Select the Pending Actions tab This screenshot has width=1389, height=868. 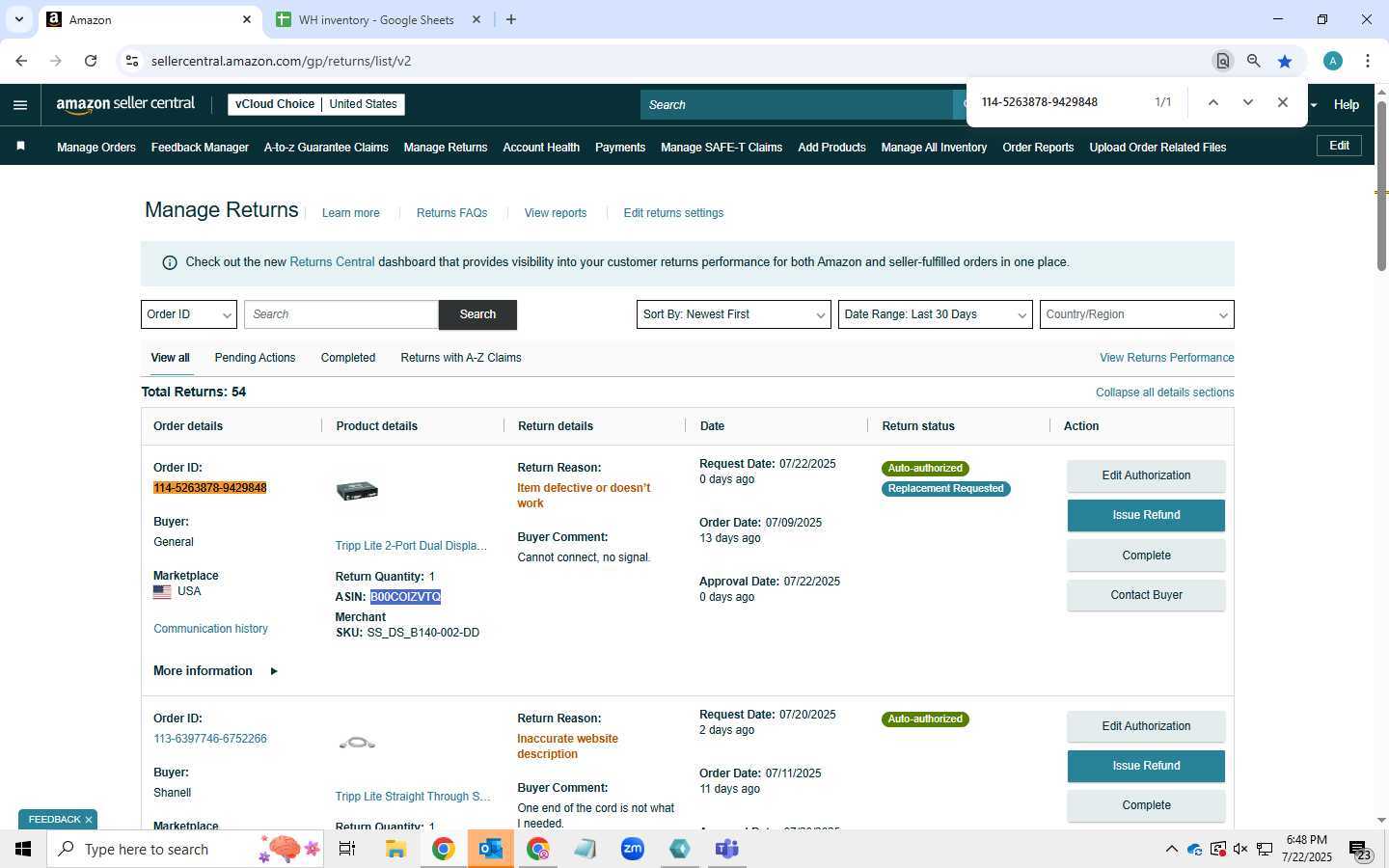click(255, 358)
